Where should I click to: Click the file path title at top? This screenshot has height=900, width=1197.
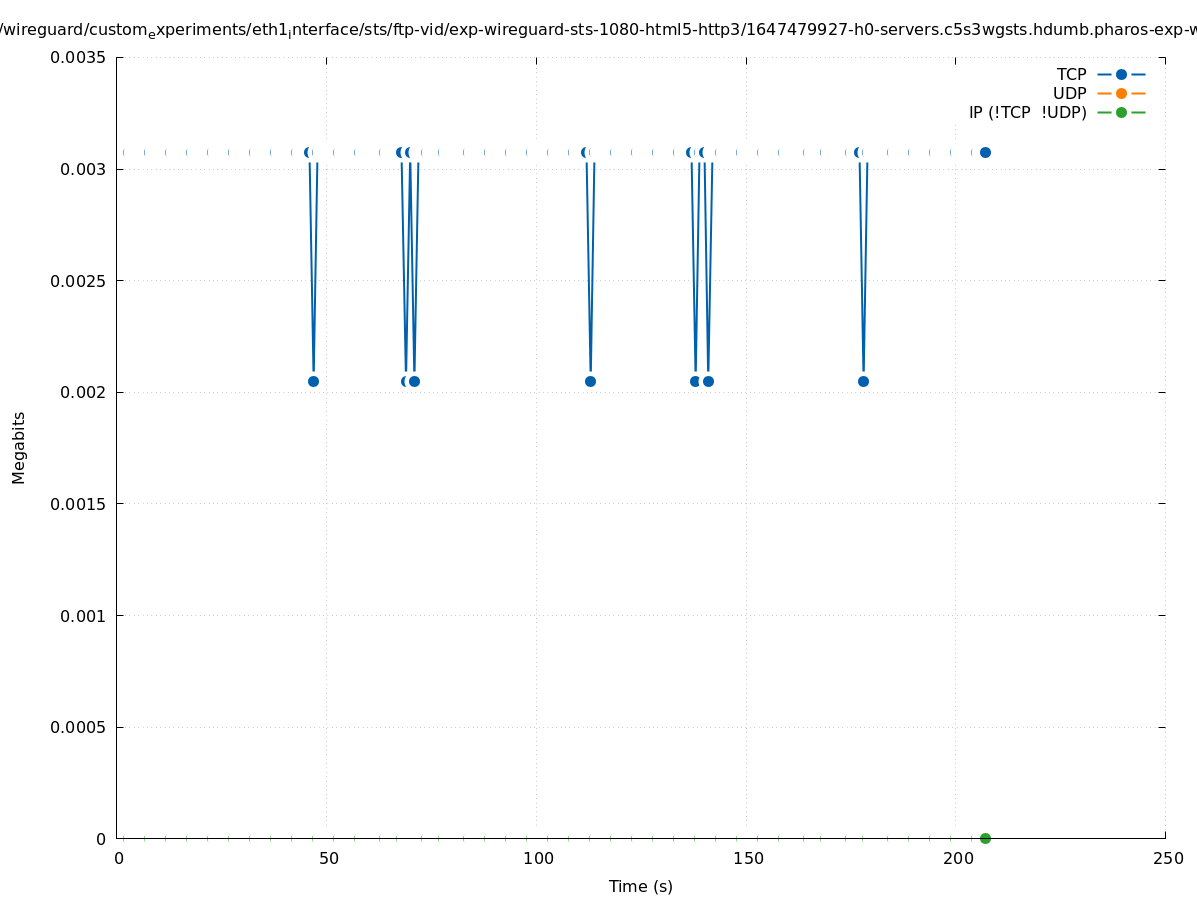tap(598, 30)
